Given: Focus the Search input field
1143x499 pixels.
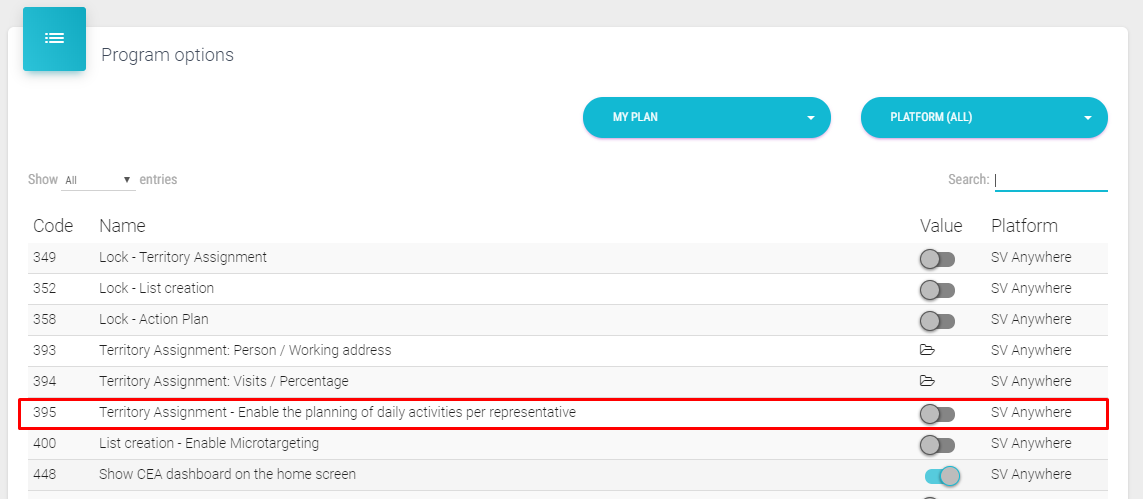Looking at the screenshot, I should 1051,180.
